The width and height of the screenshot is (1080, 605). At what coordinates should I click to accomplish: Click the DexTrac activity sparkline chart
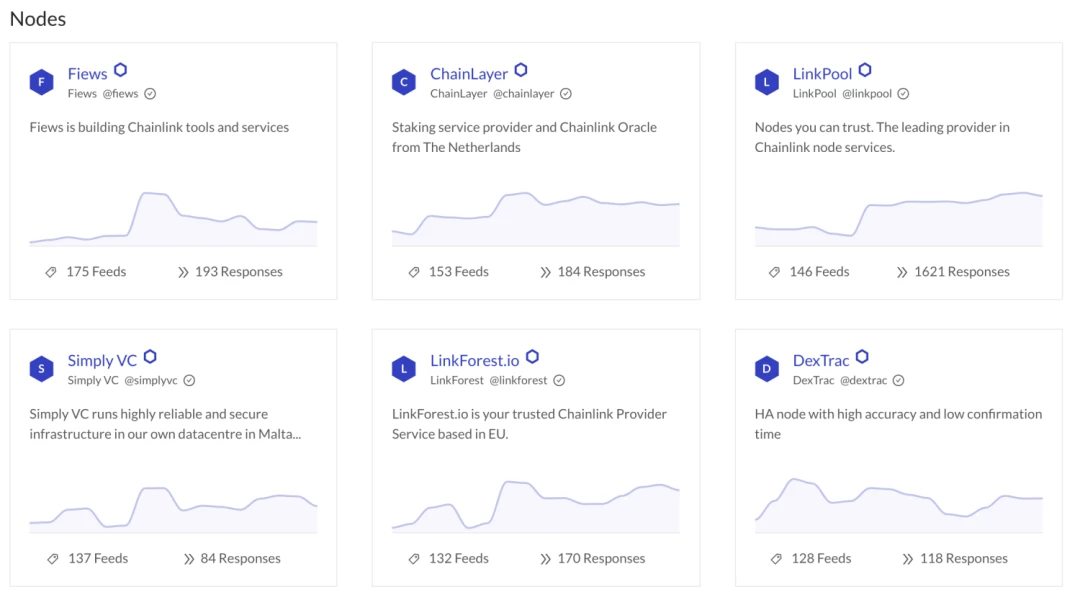899,505
